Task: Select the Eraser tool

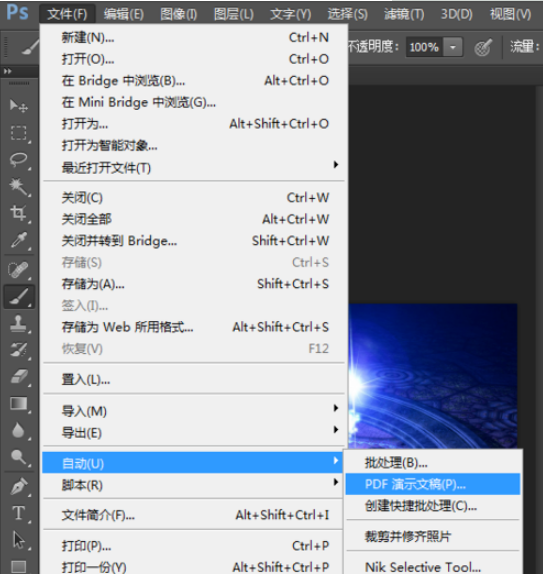Action: tap(18, 377)
